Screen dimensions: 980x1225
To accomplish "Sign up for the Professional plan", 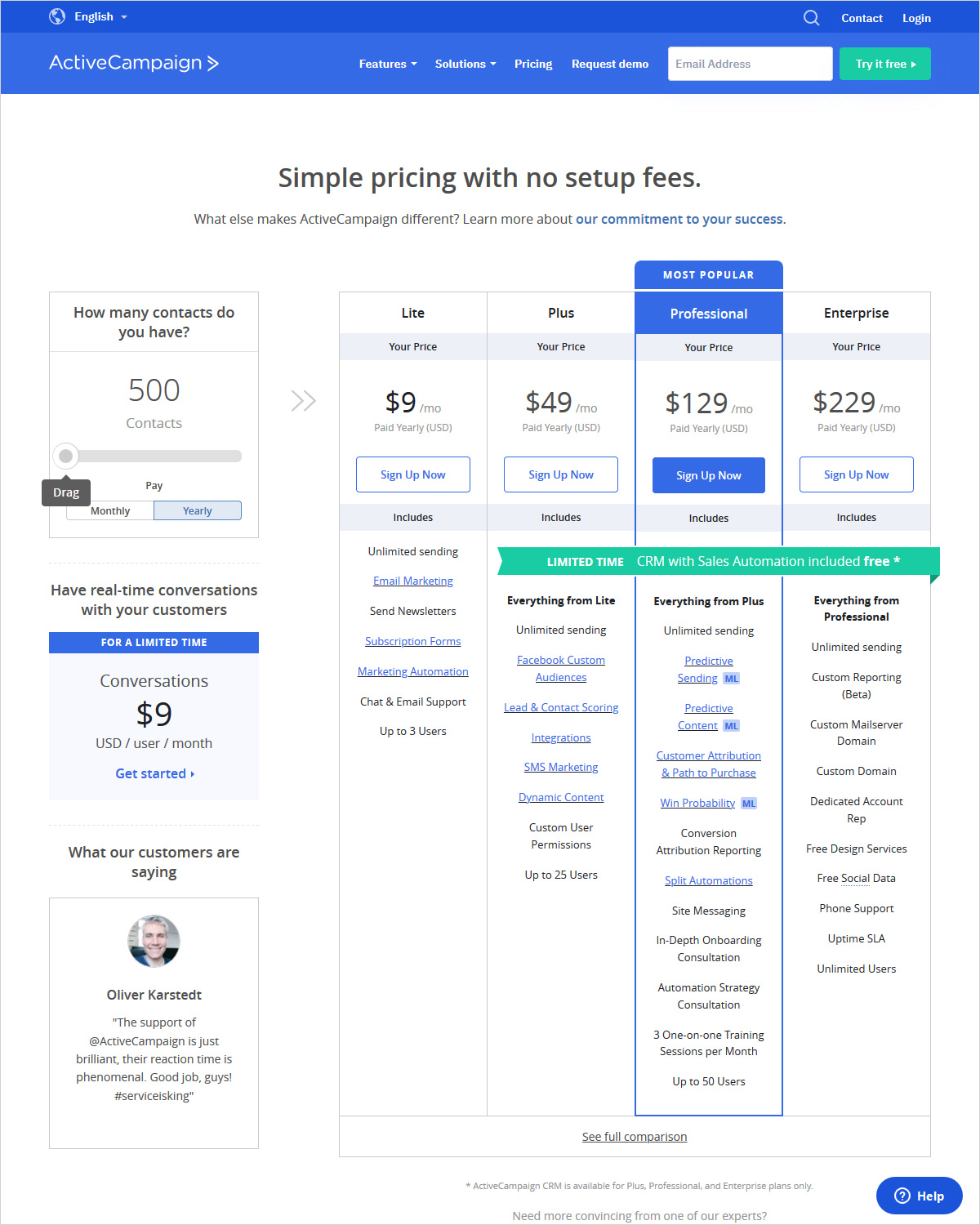I will [709, 475].
